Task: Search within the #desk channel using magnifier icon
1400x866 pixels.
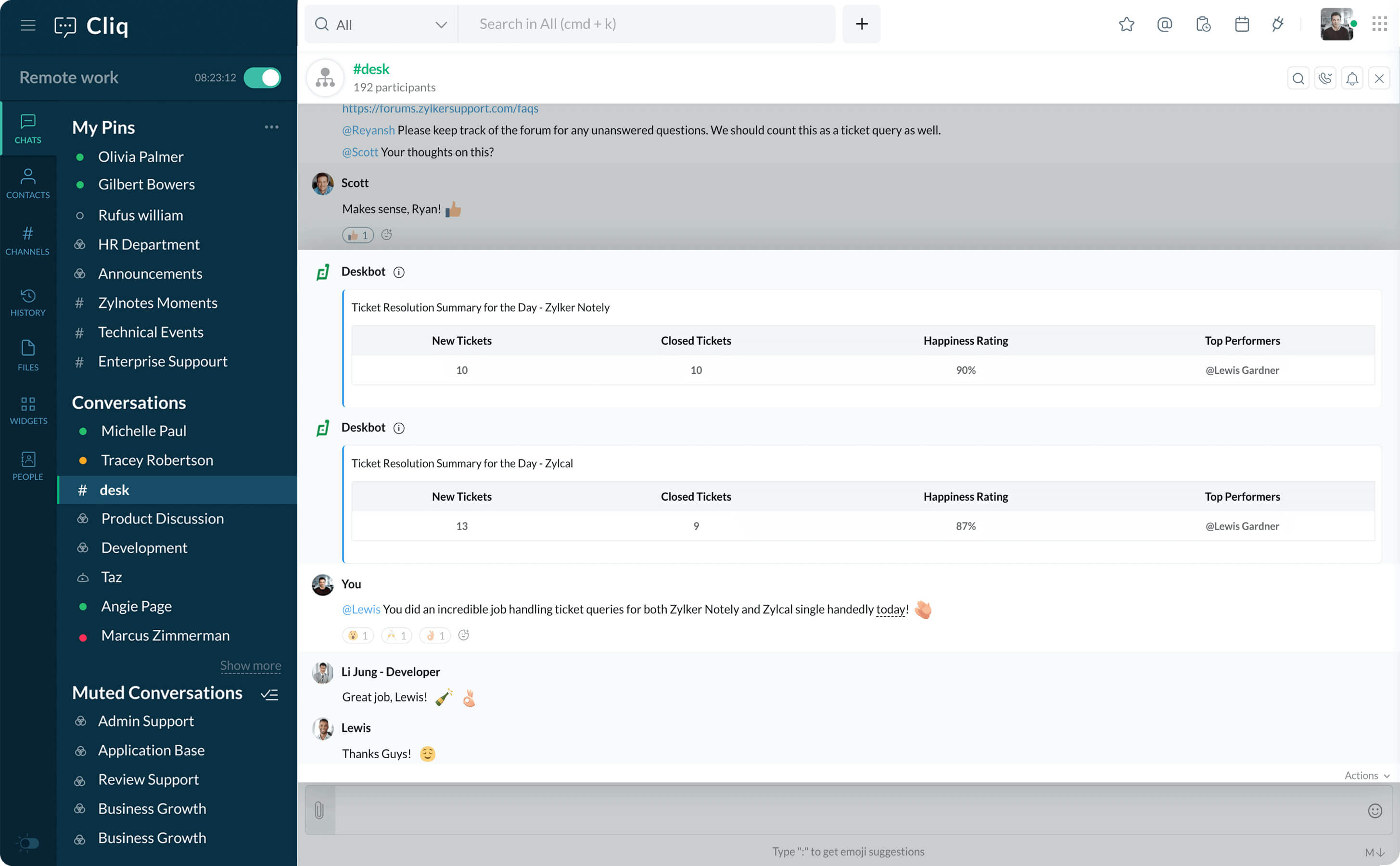Action: [1298, 78]
